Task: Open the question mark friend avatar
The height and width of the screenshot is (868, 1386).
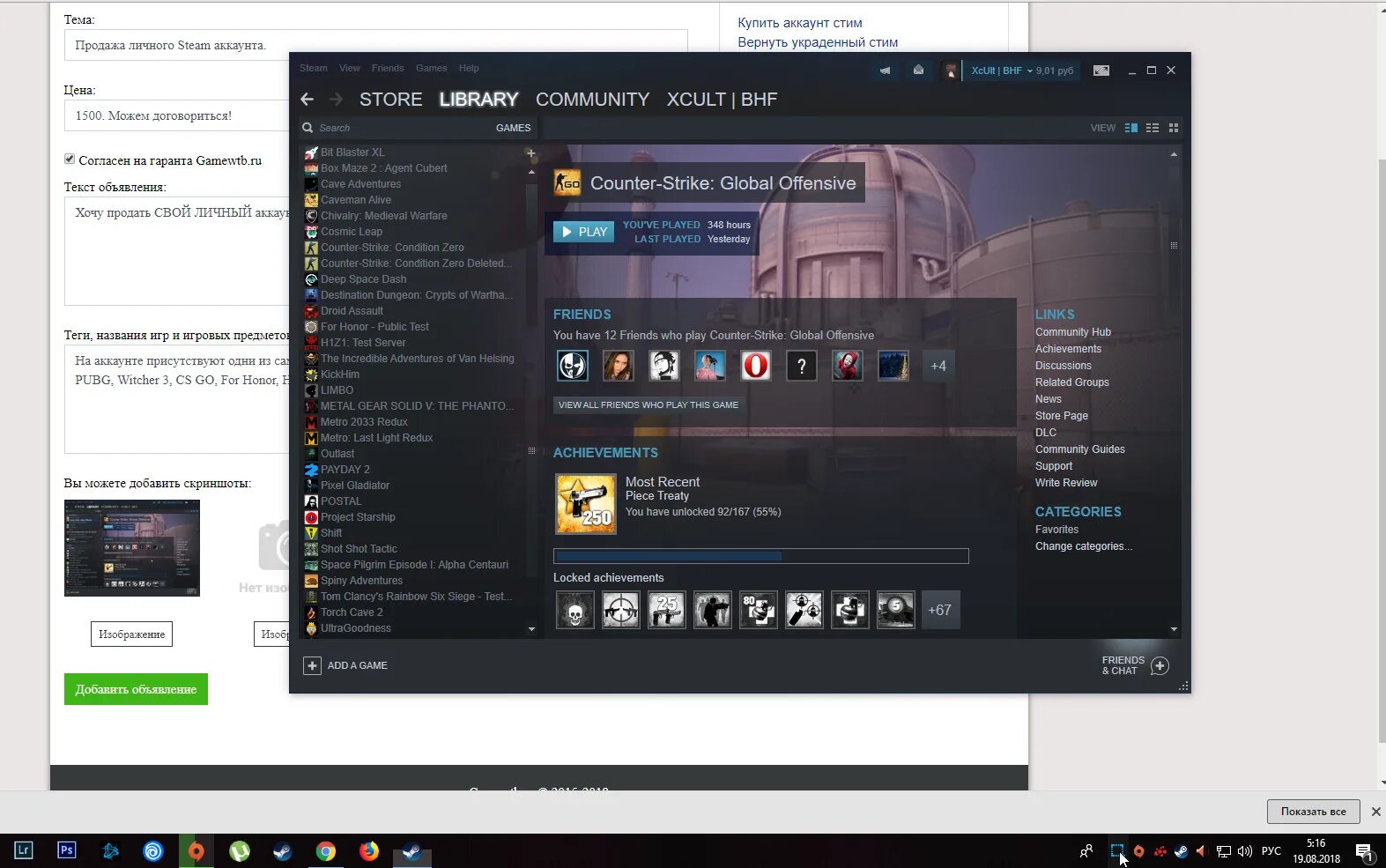Action: pos(802,366)
